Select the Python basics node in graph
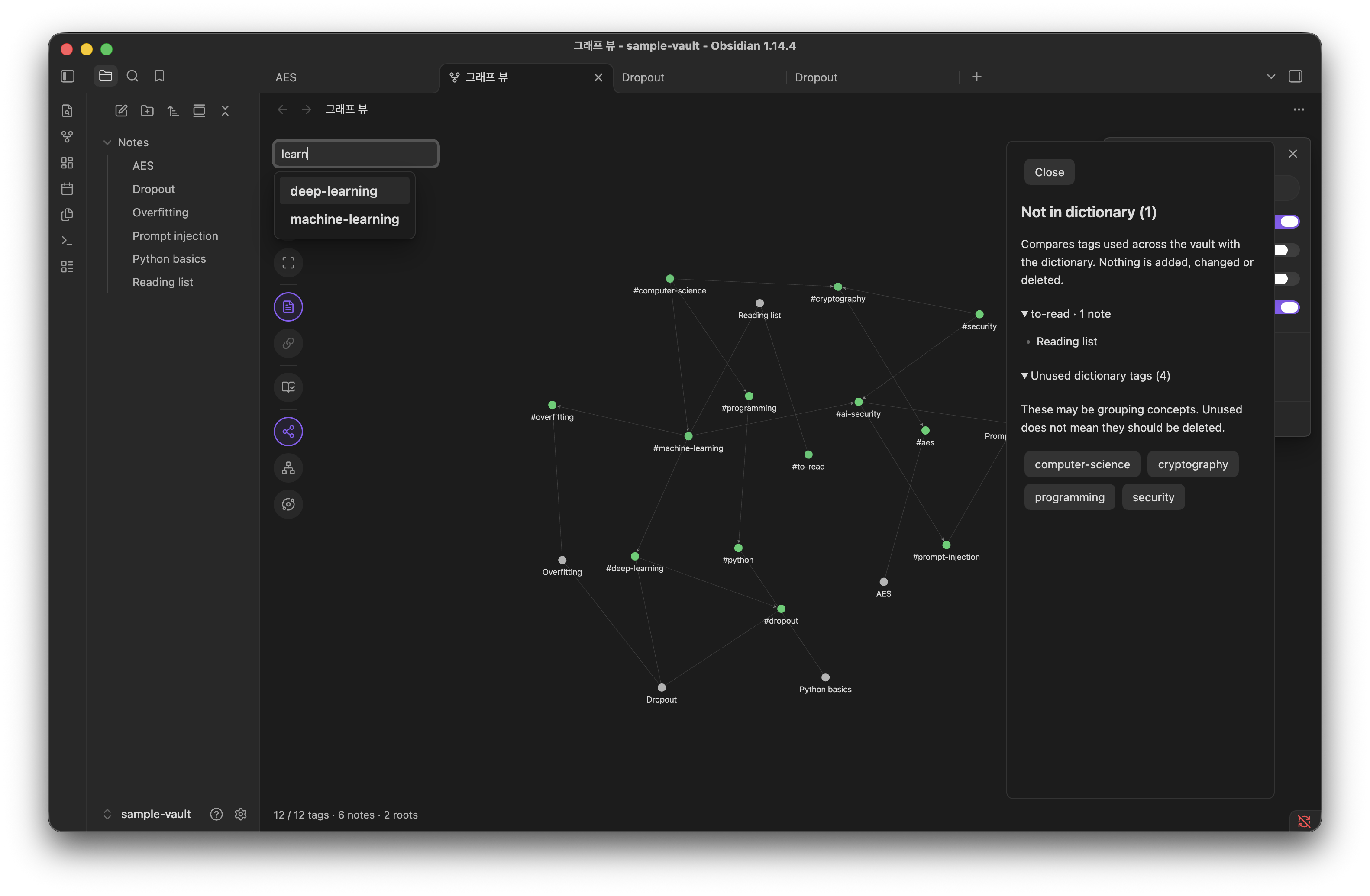Viewport: 1370px width, 896px height. pos(825,677)
